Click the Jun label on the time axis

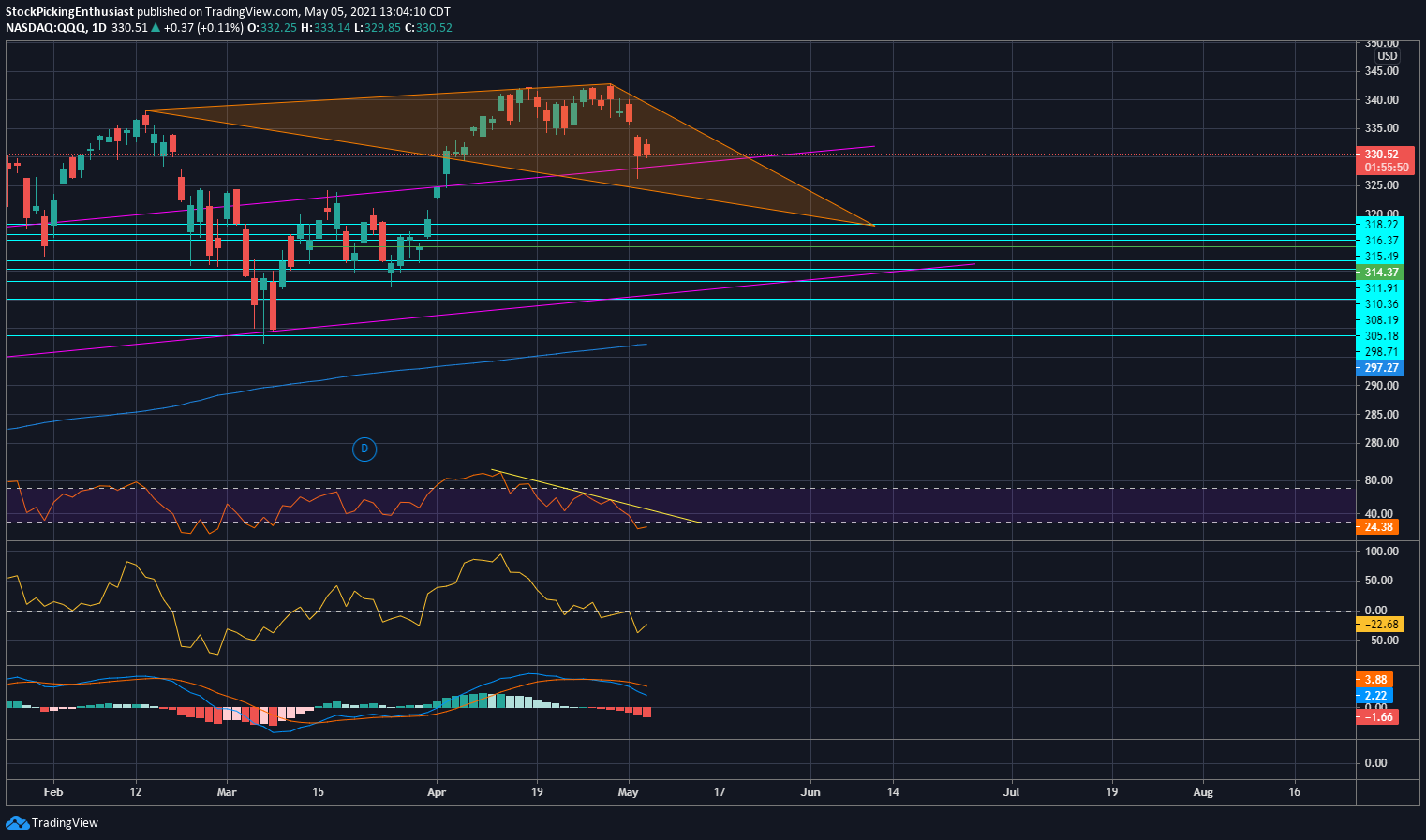coord(810,792)
